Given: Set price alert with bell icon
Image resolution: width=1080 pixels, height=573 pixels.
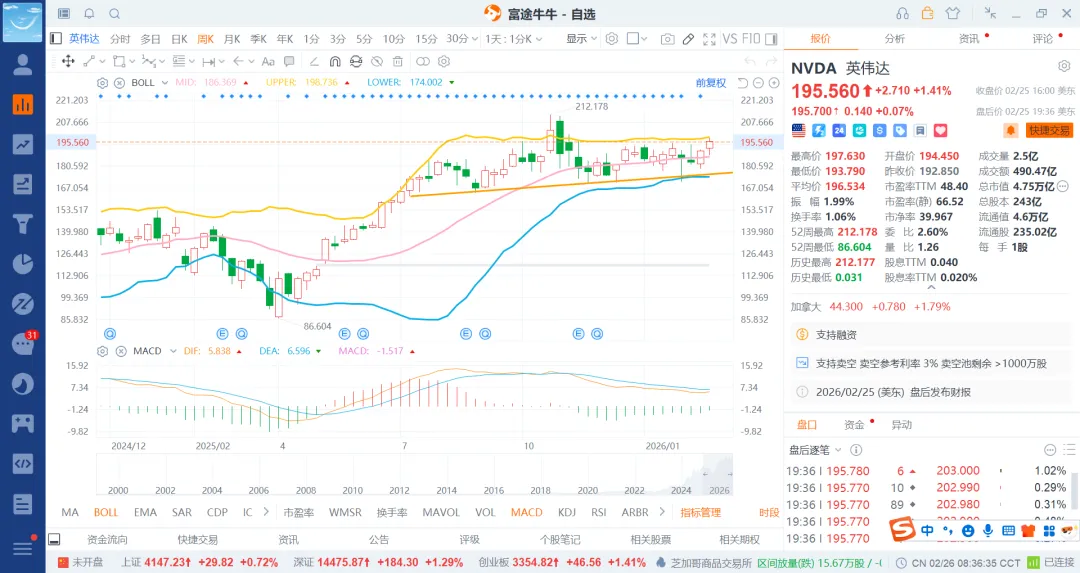Looking at the screenshot, I should pyautogui.click(x=1010, y=130).
